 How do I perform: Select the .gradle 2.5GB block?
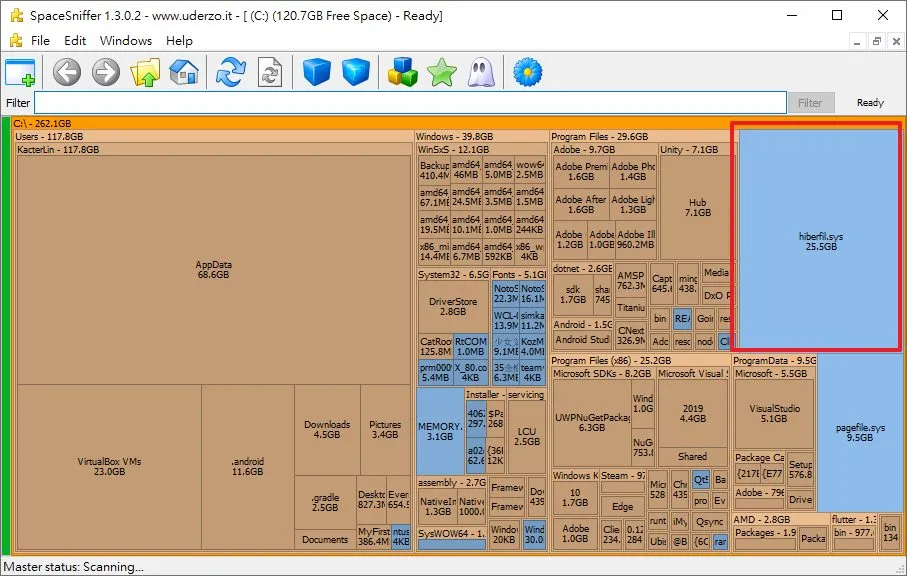point(325,502)
